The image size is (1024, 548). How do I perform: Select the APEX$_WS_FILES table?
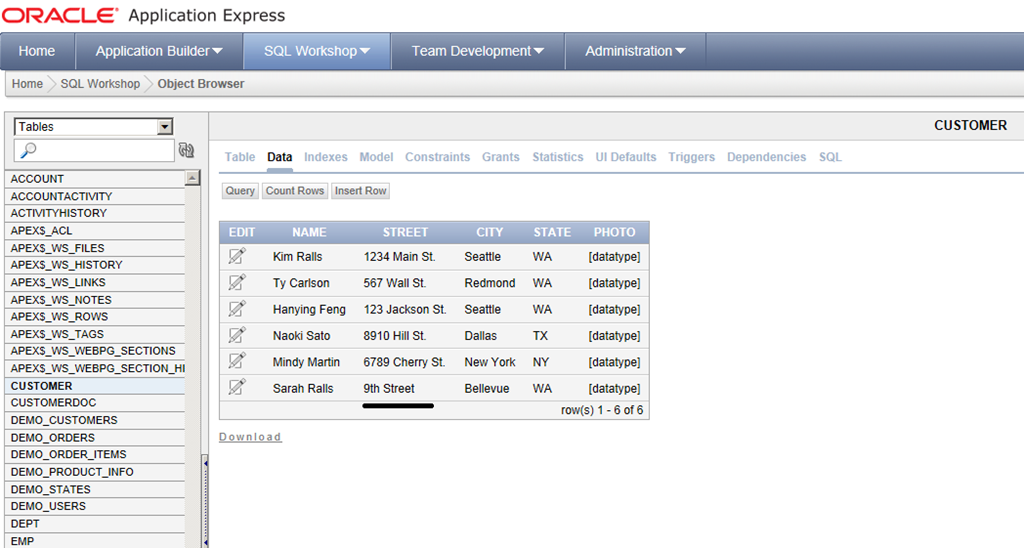[x=95, y=248]
